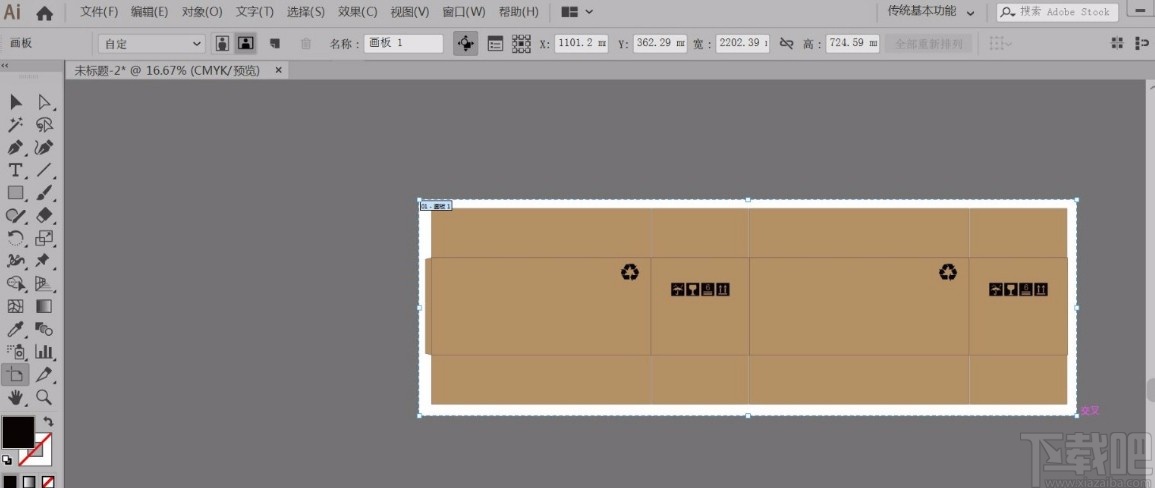Select the Paintbrush tool
This screenshot has width=1155, height=488.
pos(43,193)
